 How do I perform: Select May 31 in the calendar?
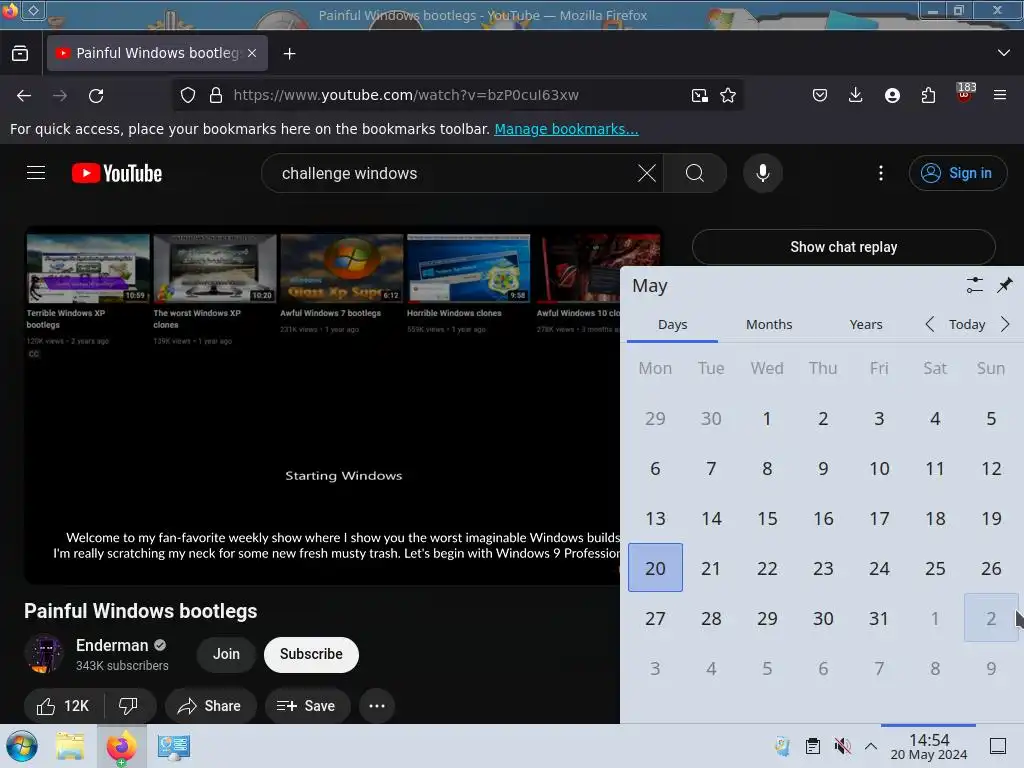pos(879,618)
